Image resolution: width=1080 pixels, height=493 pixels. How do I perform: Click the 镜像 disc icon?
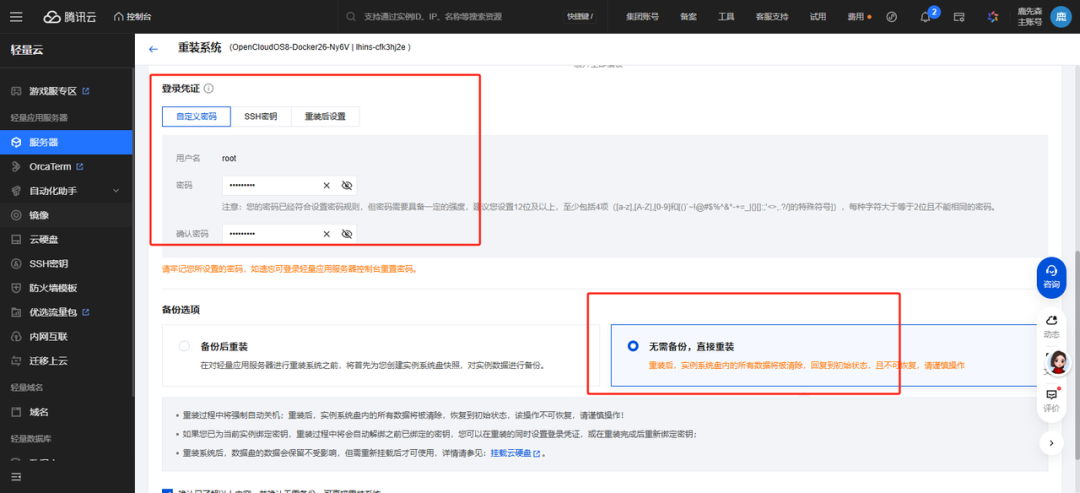[16, 215]
